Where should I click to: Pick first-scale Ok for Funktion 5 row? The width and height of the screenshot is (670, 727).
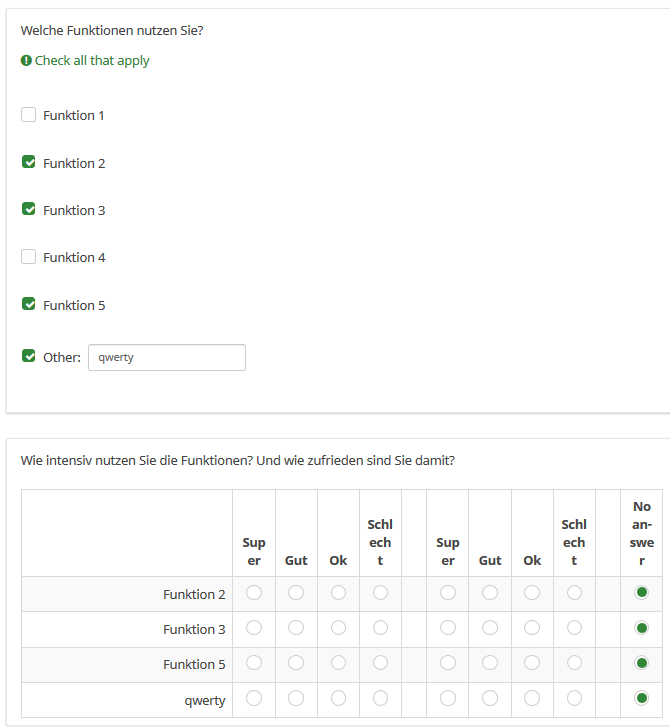pyautogui.click(x=338, y=663)
